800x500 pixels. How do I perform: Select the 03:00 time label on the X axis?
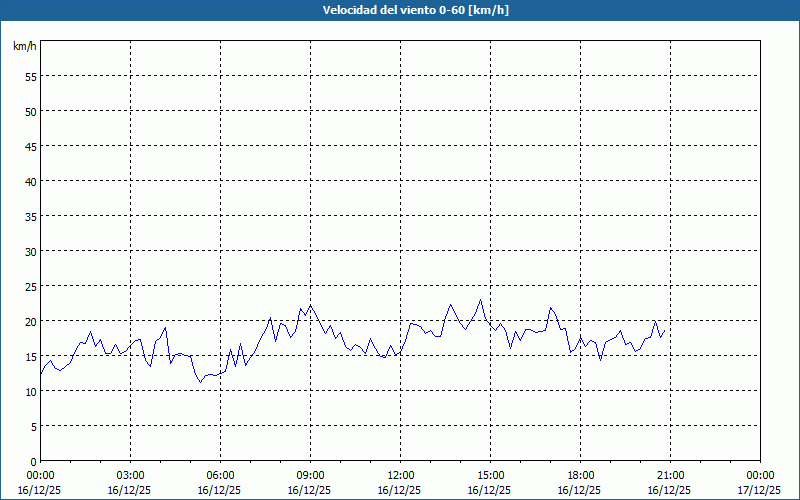(130, 475)
